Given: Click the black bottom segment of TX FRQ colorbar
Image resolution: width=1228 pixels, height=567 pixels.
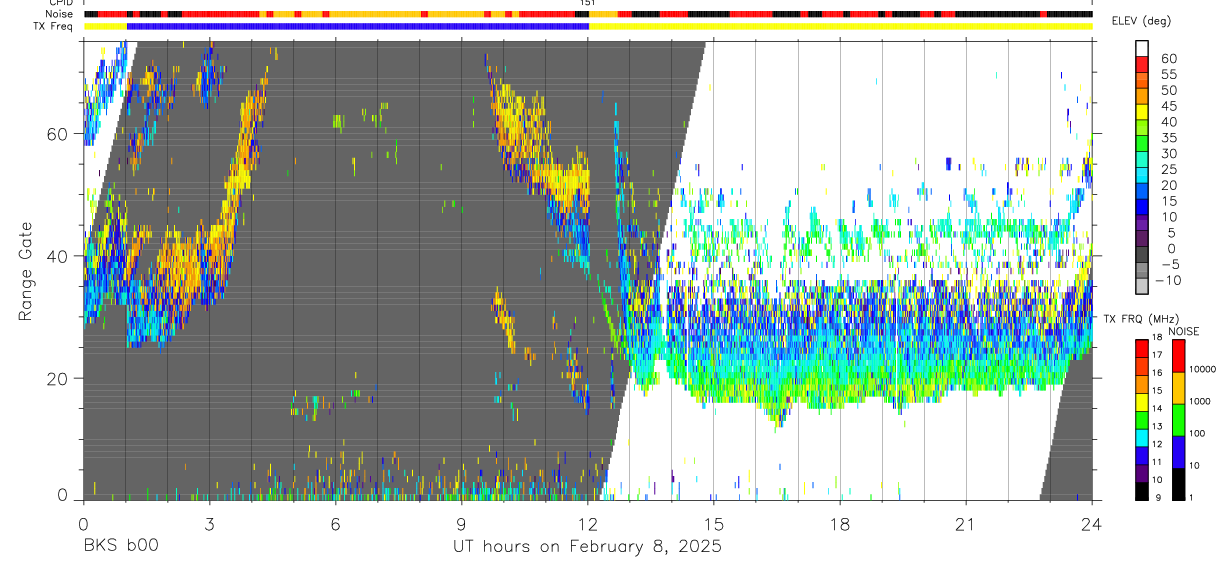Looking at the screenshot, I should coord(1142,490).
